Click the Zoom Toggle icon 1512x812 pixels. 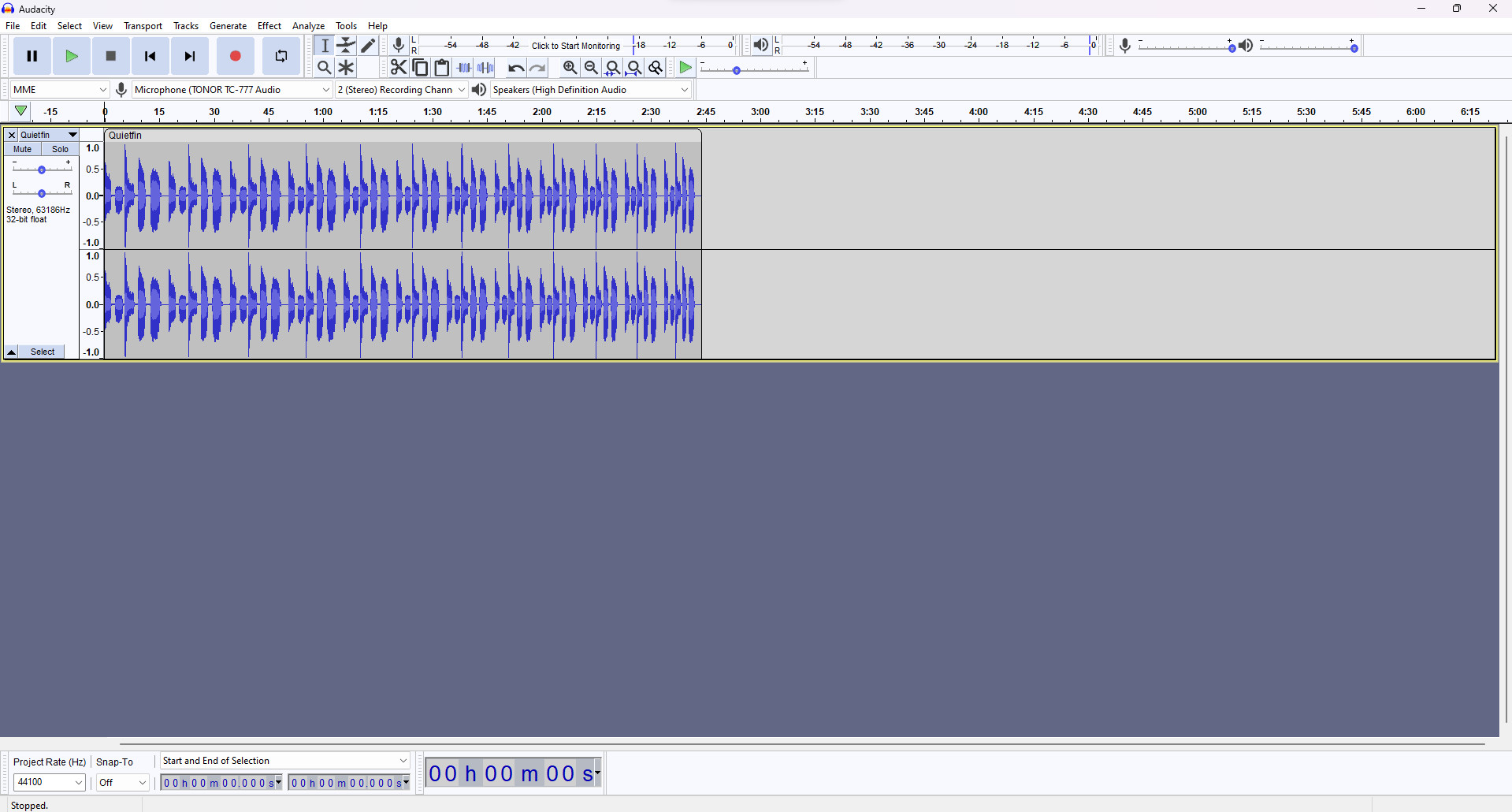[656, 68]
